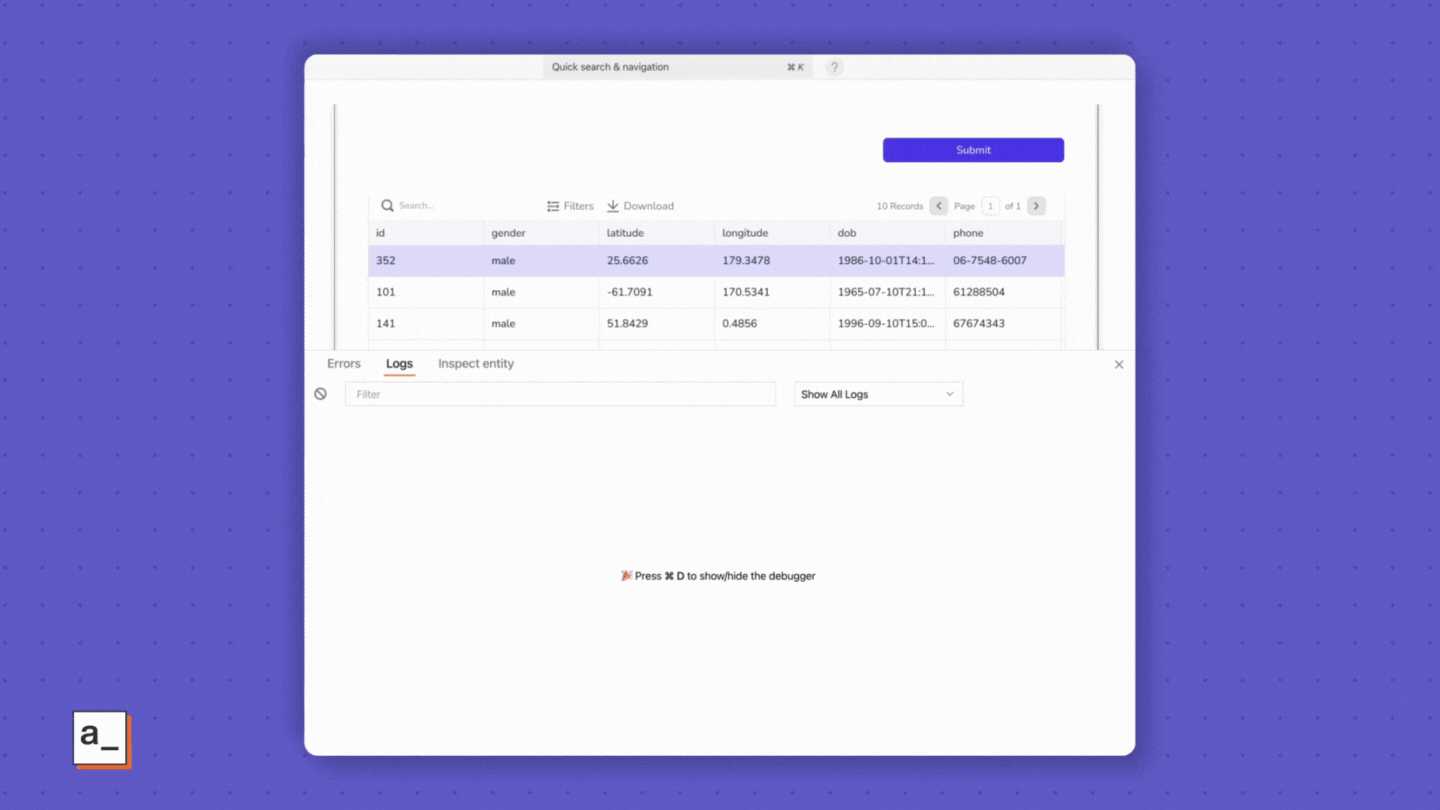This screenshot has width=1440, height=810.
Task: Select the row with id 101
Action: click(x=716, y=292)
